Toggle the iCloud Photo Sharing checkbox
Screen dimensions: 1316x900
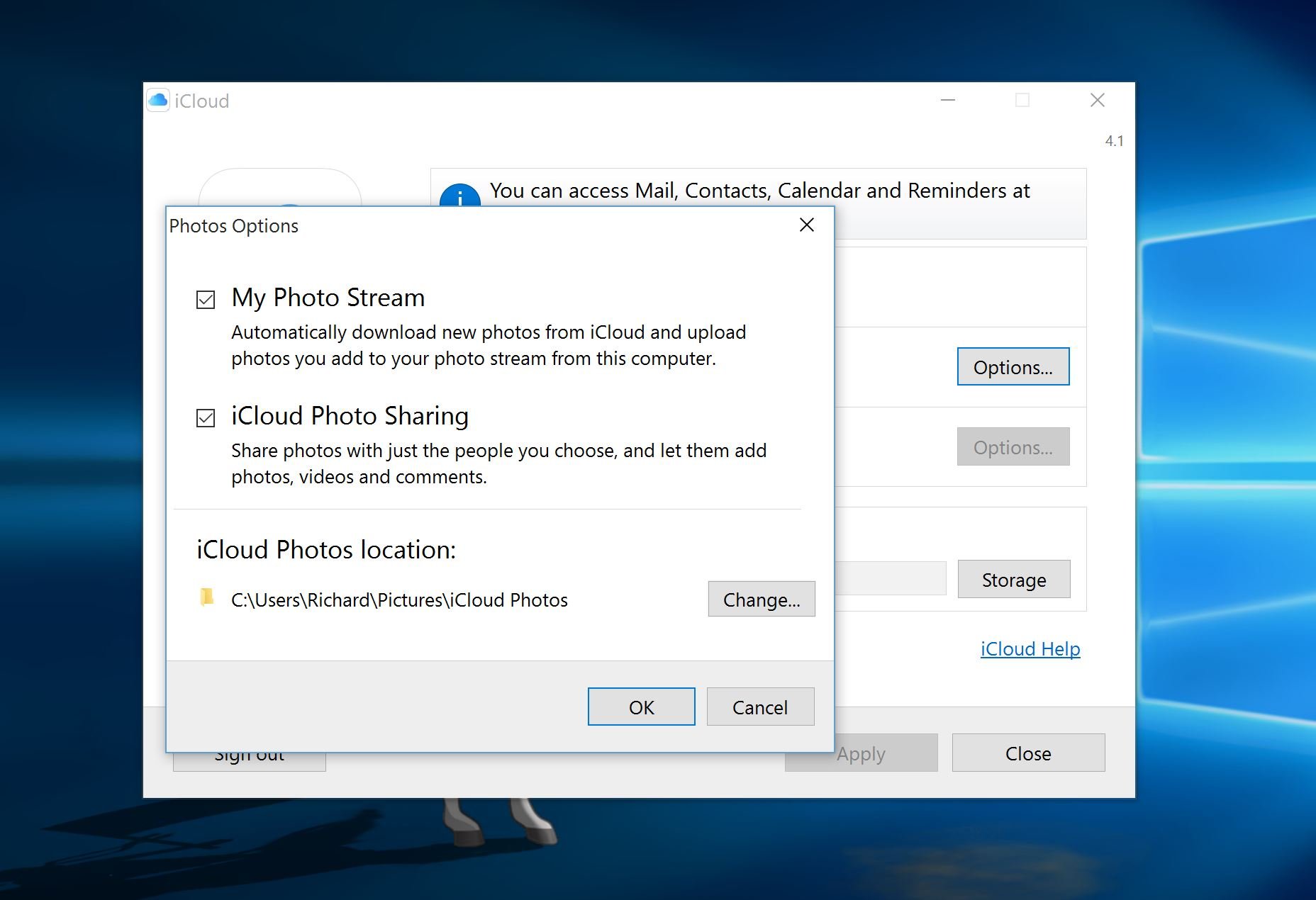point(206,418)
